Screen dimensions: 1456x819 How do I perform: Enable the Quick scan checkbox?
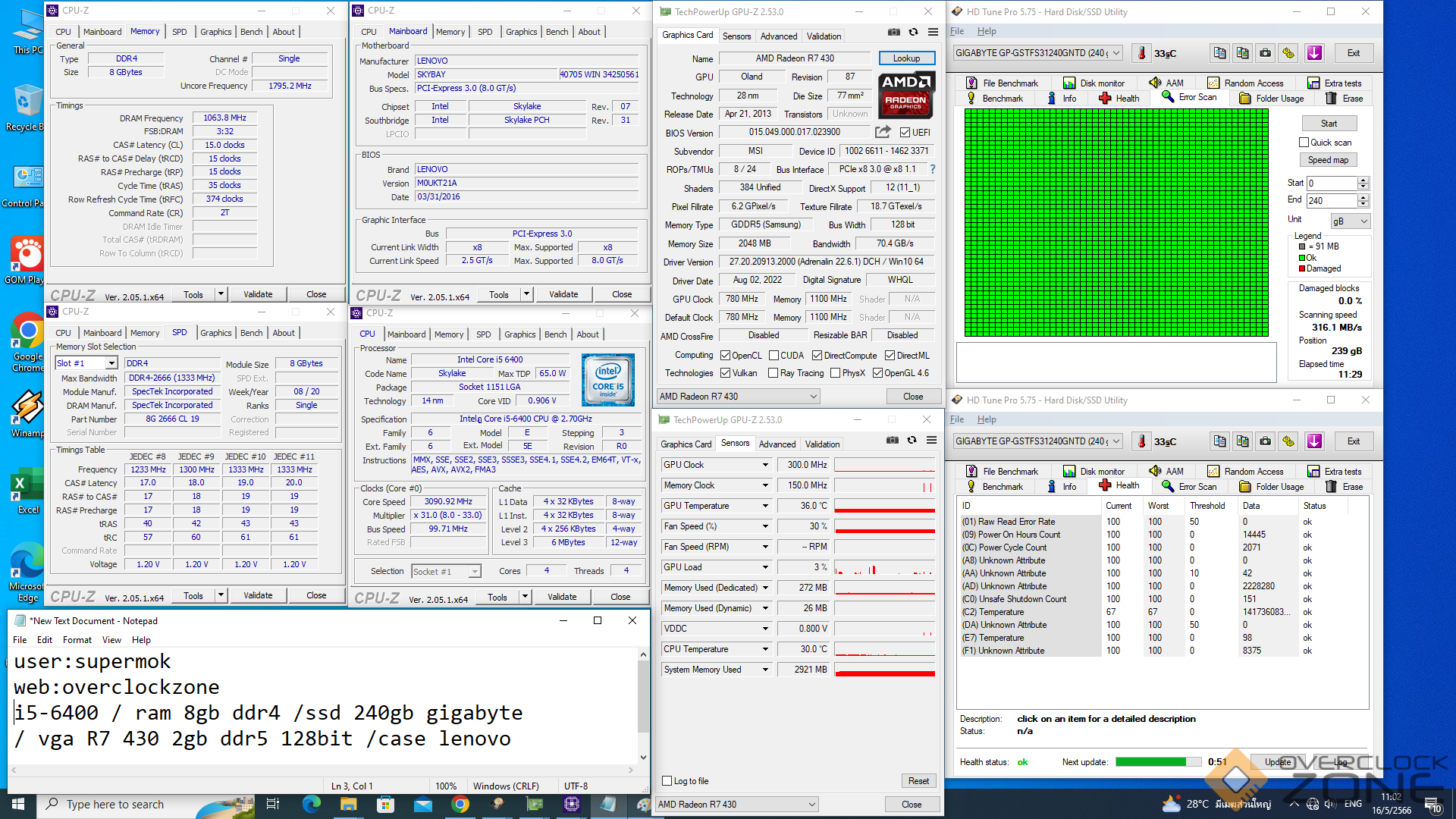1304,143
